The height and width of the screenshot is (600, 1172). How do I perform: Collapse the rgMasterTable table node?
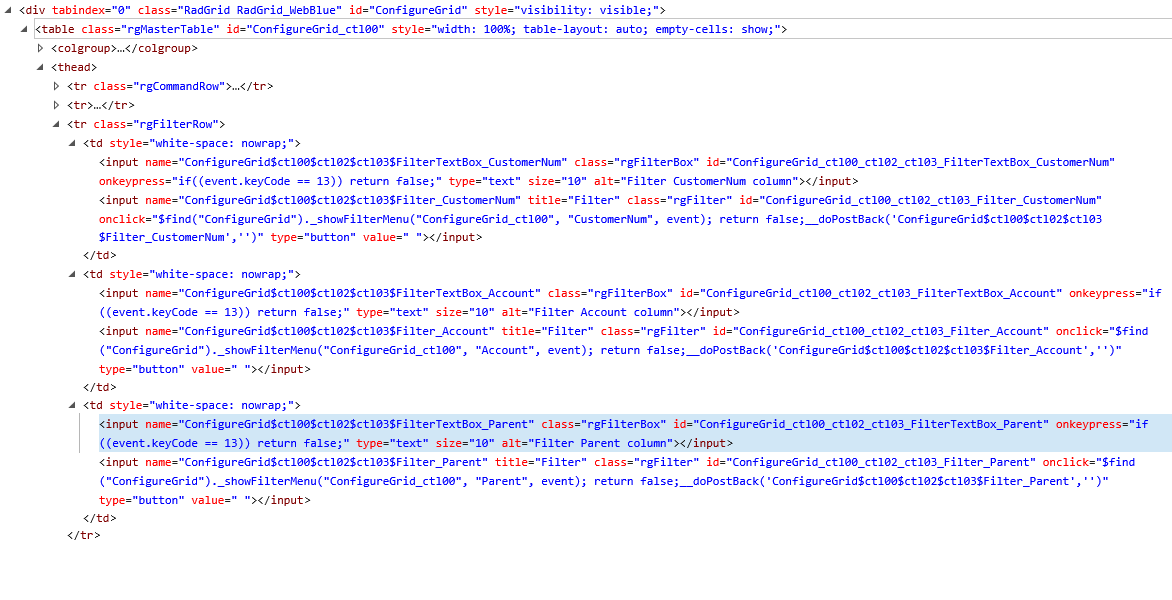[25, 29]
